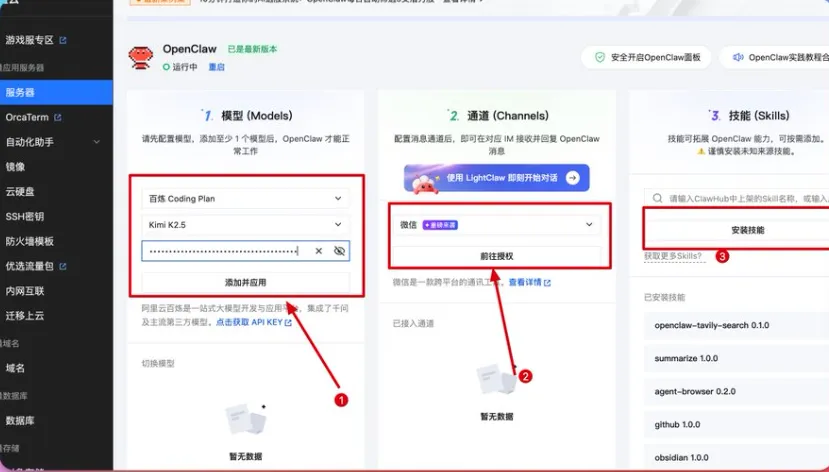Open the 游戏服专区 sidebar item
Image resolution: width=829 pixels, height=472 pixels.
pos(30,40)
